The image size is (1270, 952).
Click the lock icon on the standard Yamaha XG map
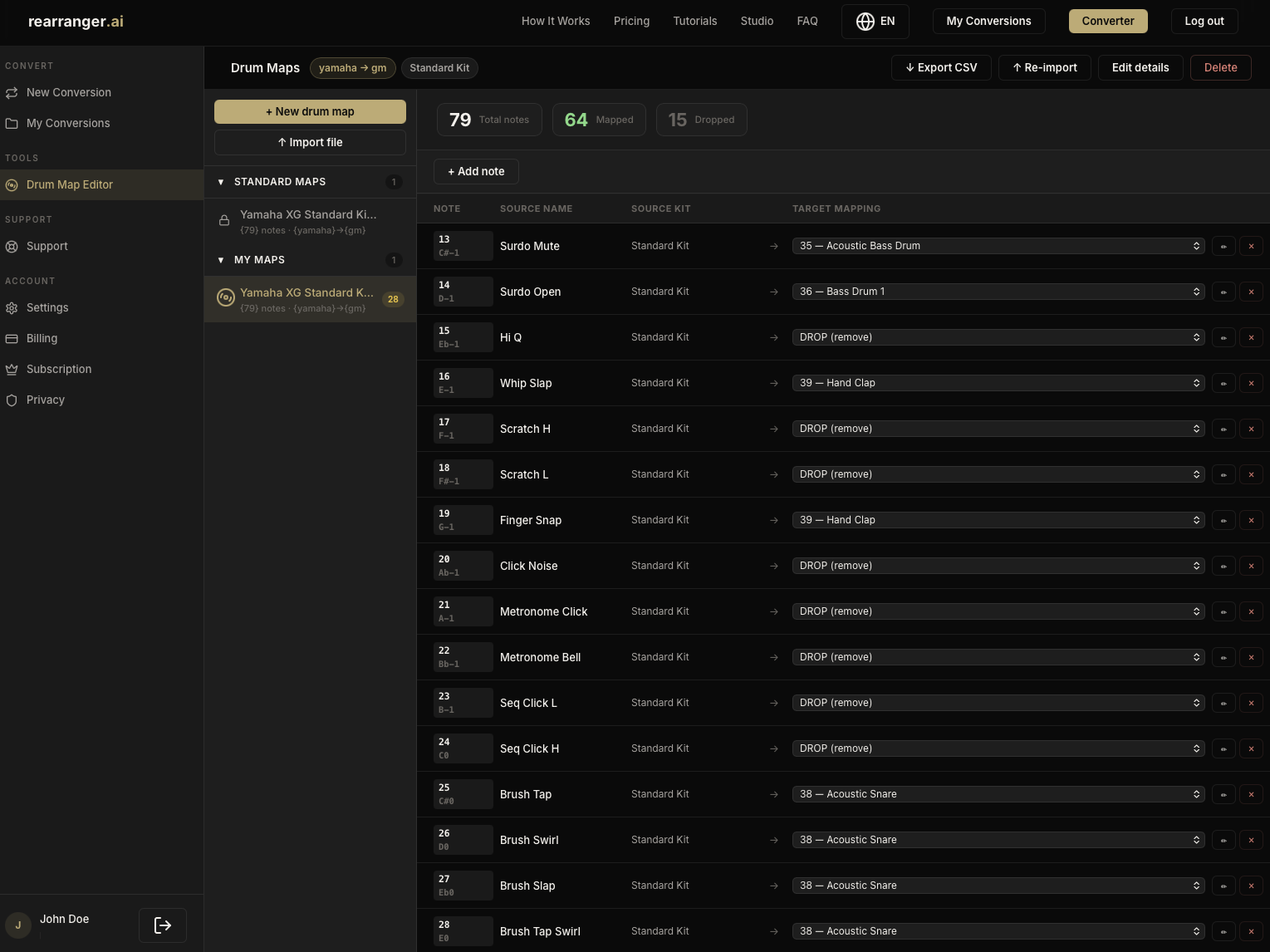224,220
